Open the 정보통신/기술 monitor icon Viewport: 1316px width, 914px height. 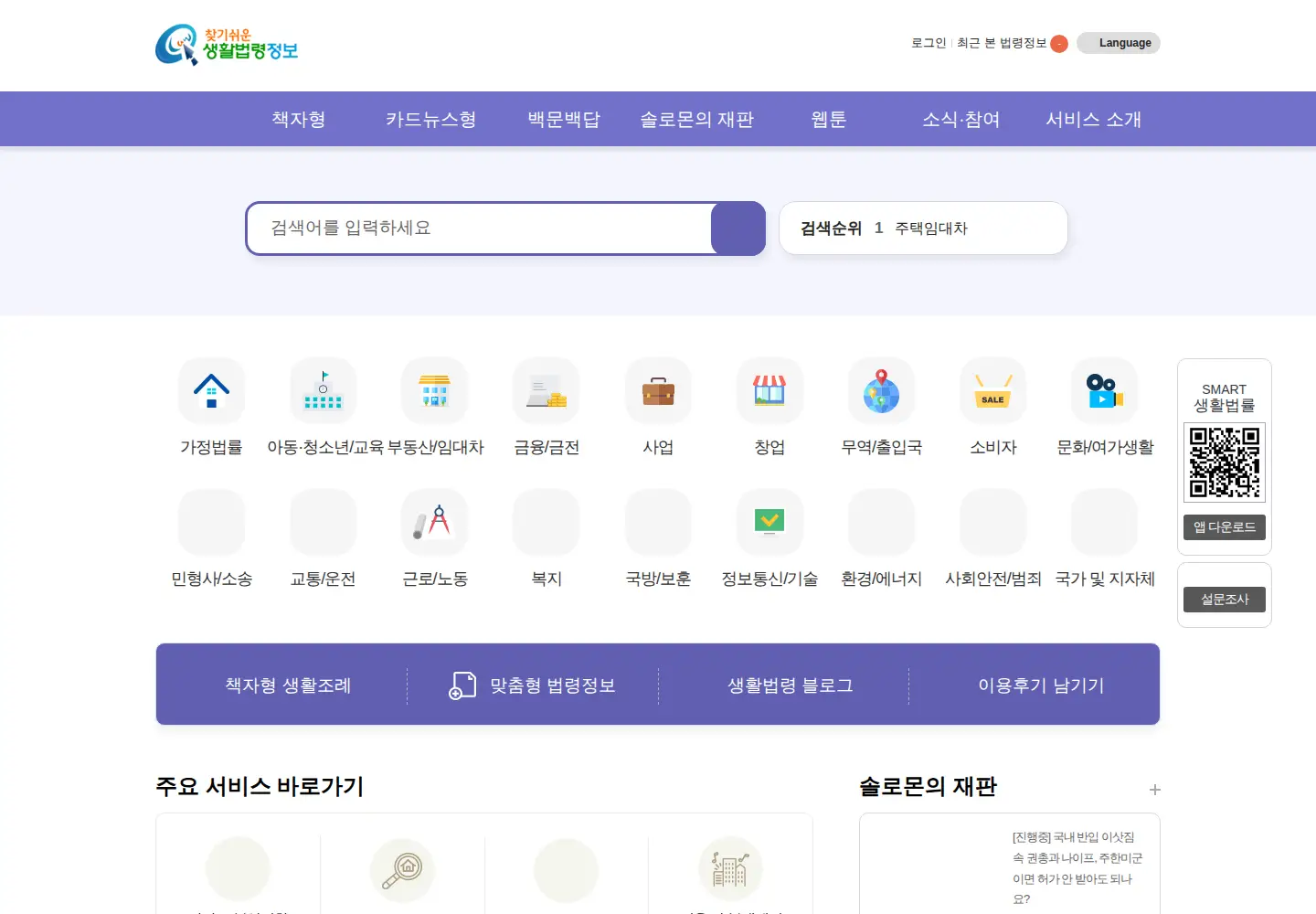point(769,522)
